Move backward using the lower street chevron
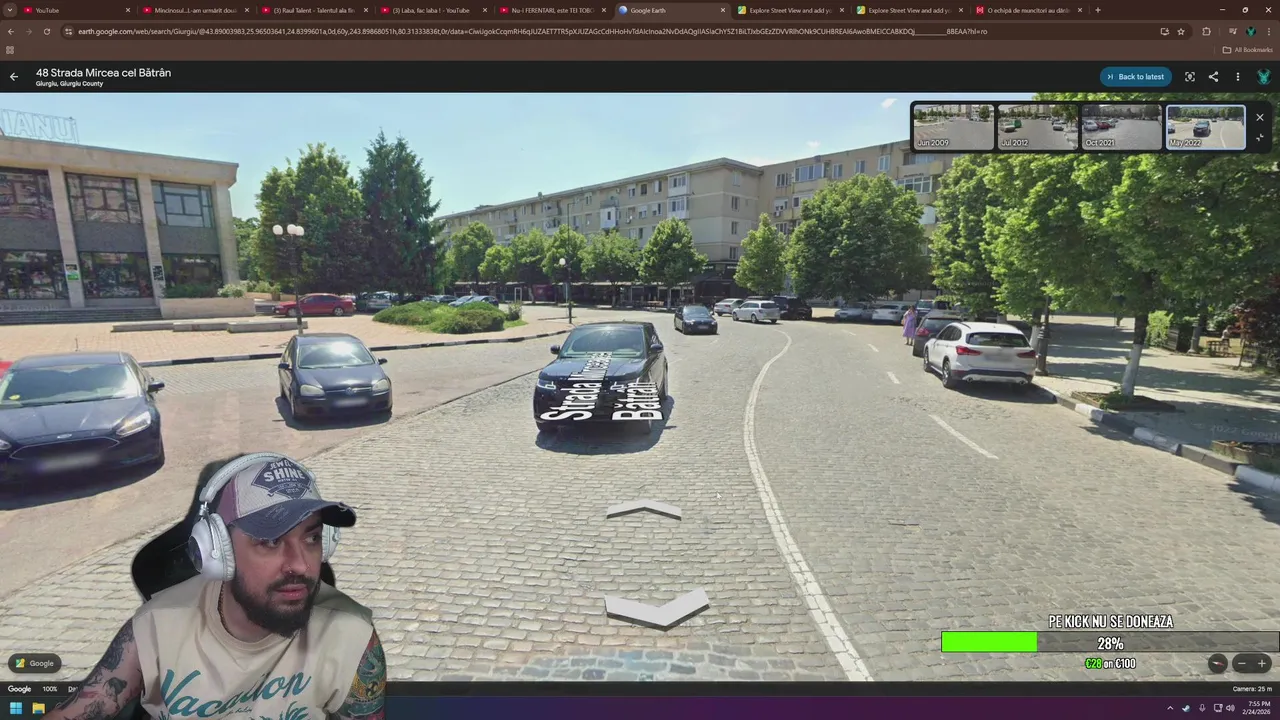Viewport: 1280px width, 720px height. (657, 608)
